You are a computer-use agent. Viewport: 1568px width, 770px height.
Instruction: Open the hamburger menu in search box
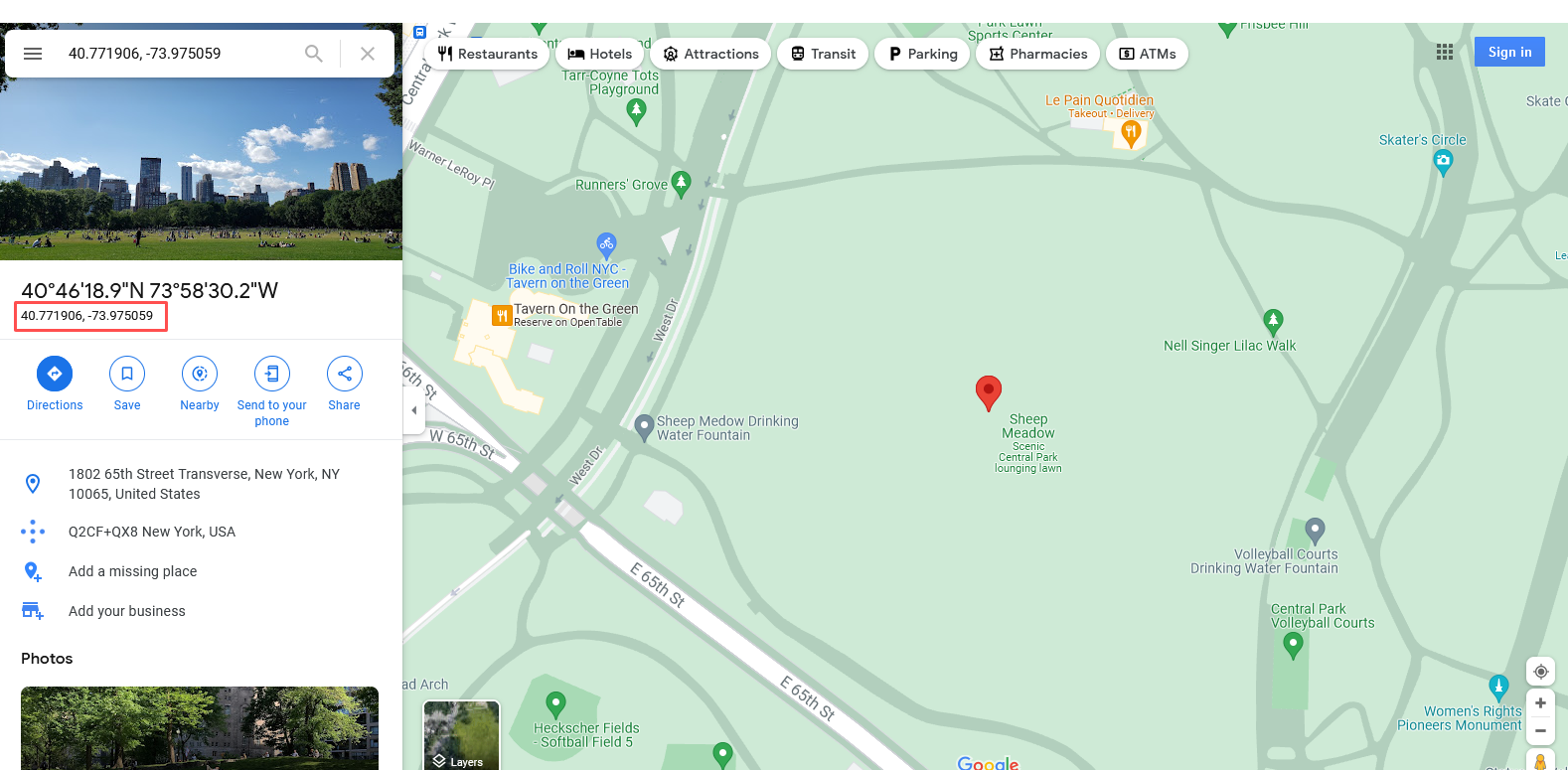pyautogui.click(x=33, y=54)
